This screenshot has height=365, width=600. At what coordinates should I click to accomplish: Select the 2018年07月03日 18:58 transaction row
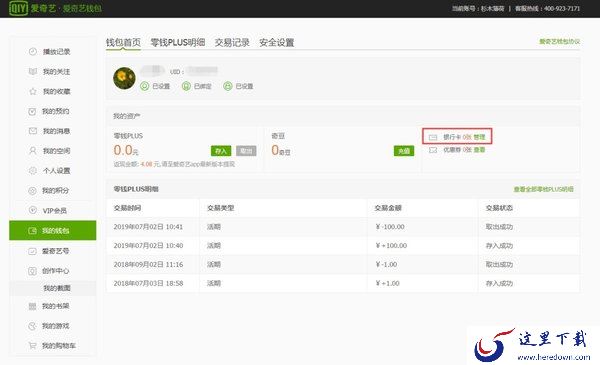[343, 283]
